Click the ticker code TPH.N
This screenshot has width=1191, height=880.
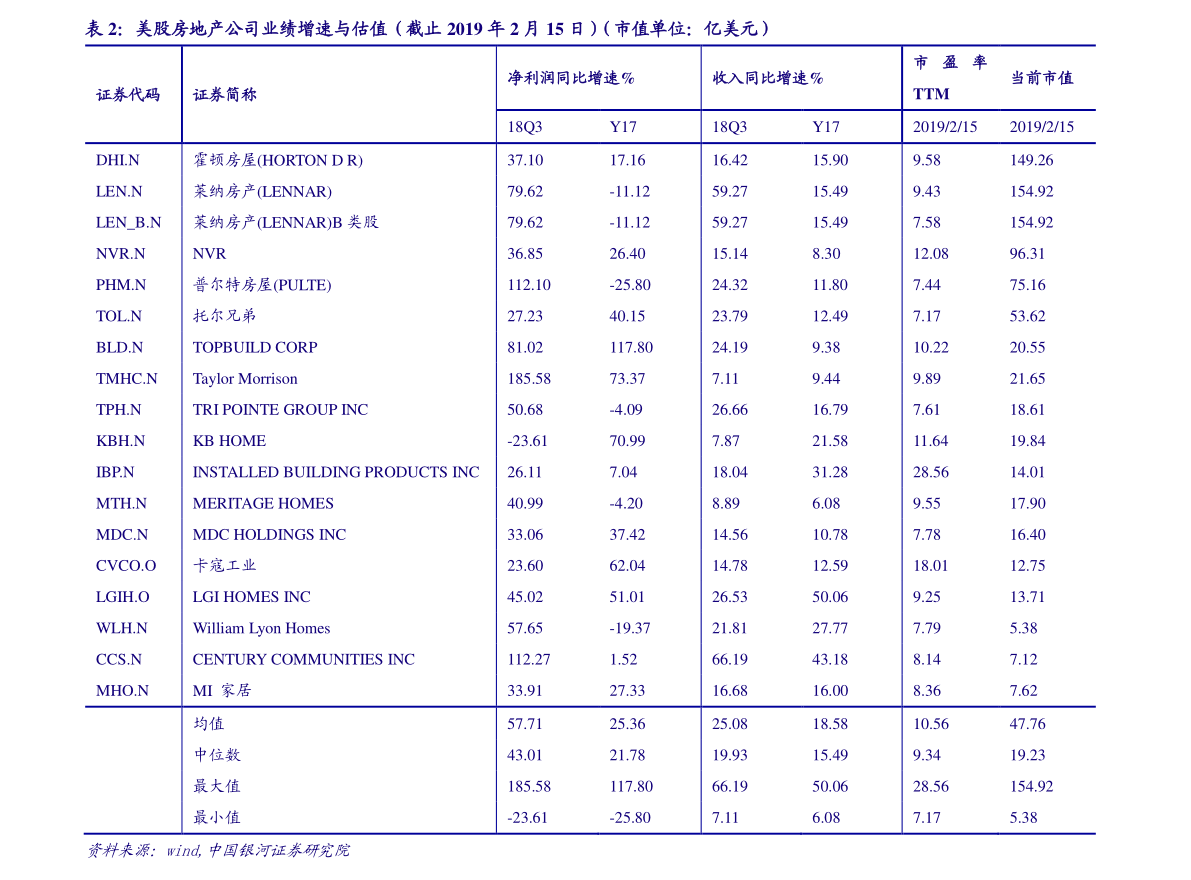point(118,409)
